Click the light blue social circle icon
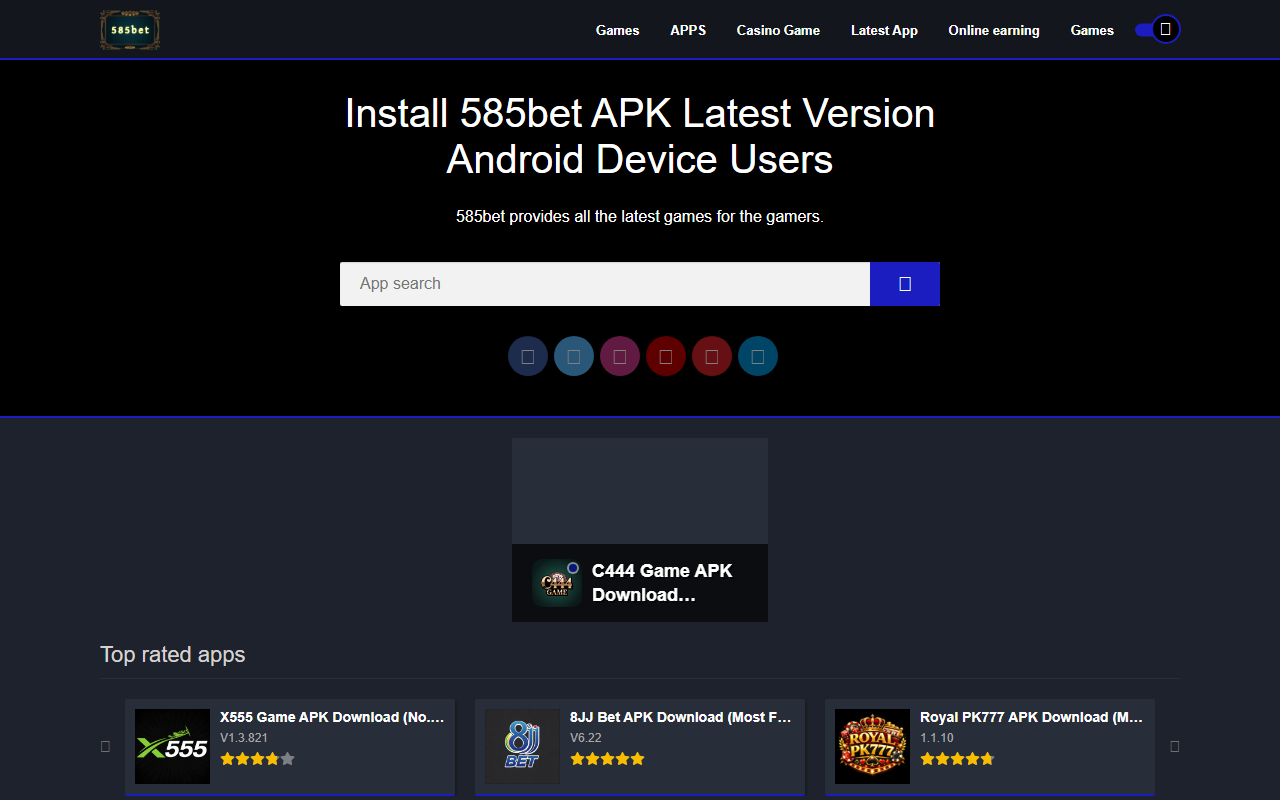 click(574, 356)
